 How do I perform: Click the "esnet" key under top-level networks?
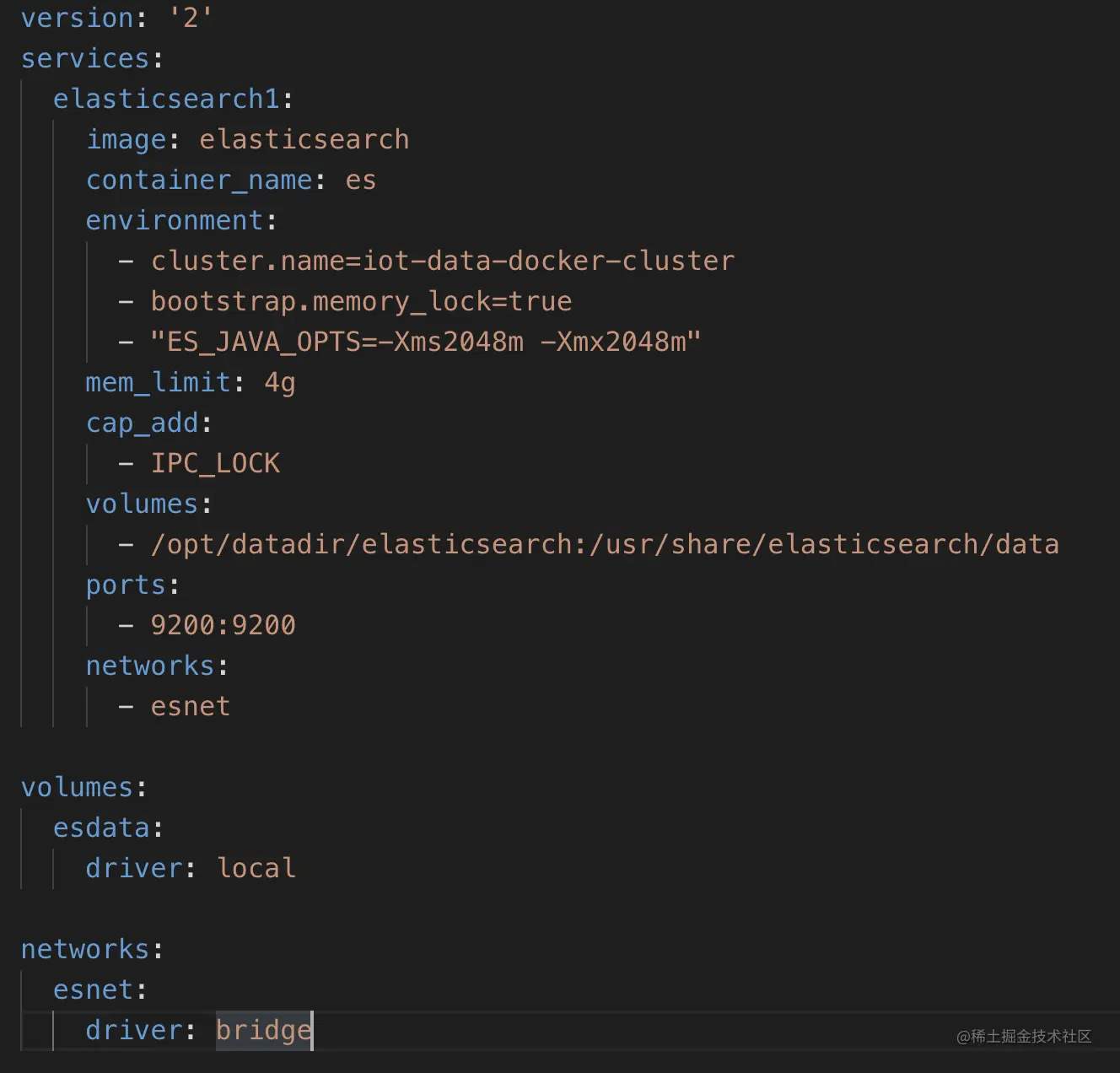click(x=93, y=989)
